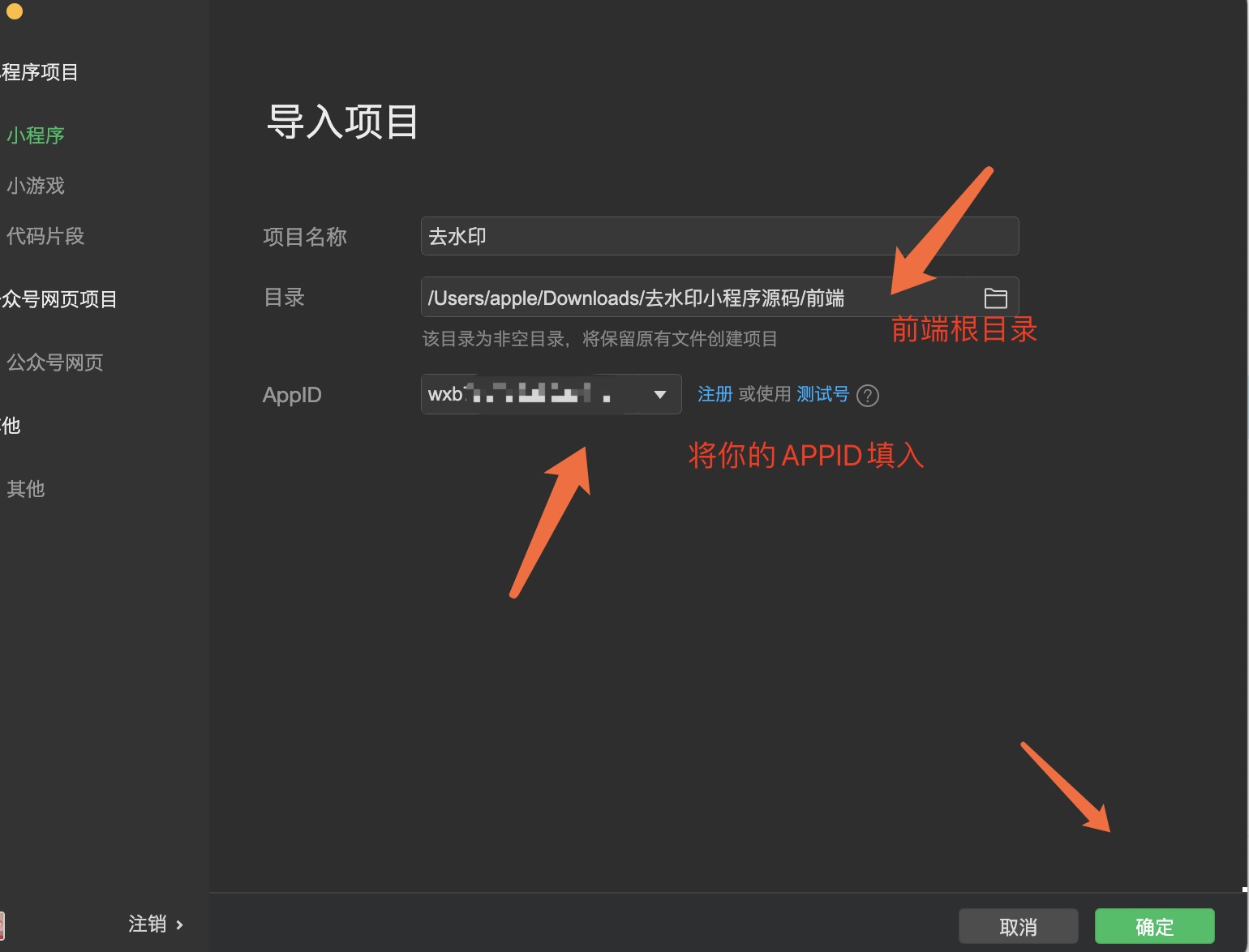
Task: Click the 小程序项目 section header at top
Action: point(39,72)
